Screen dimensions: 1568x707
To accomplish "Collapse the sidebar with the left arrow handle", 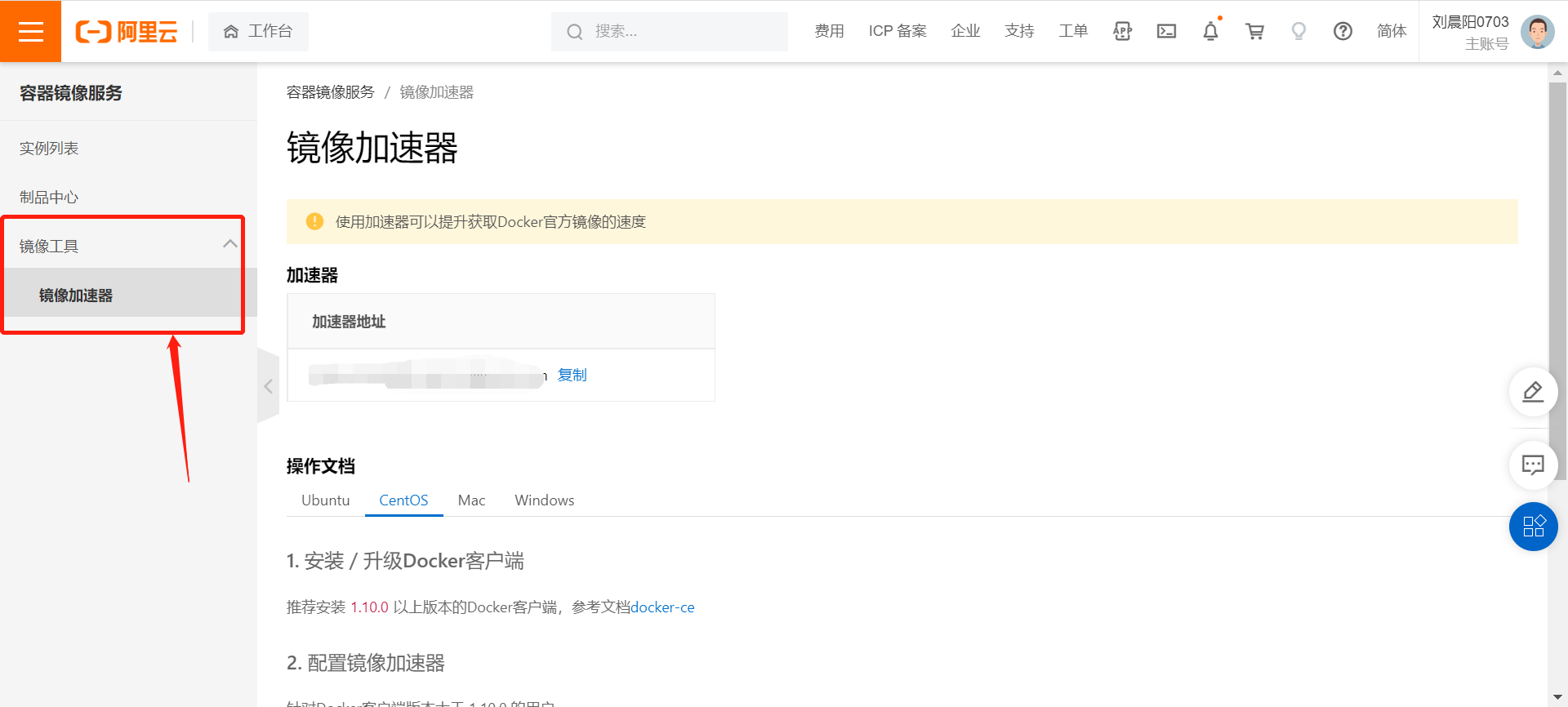I will [268, 386].
